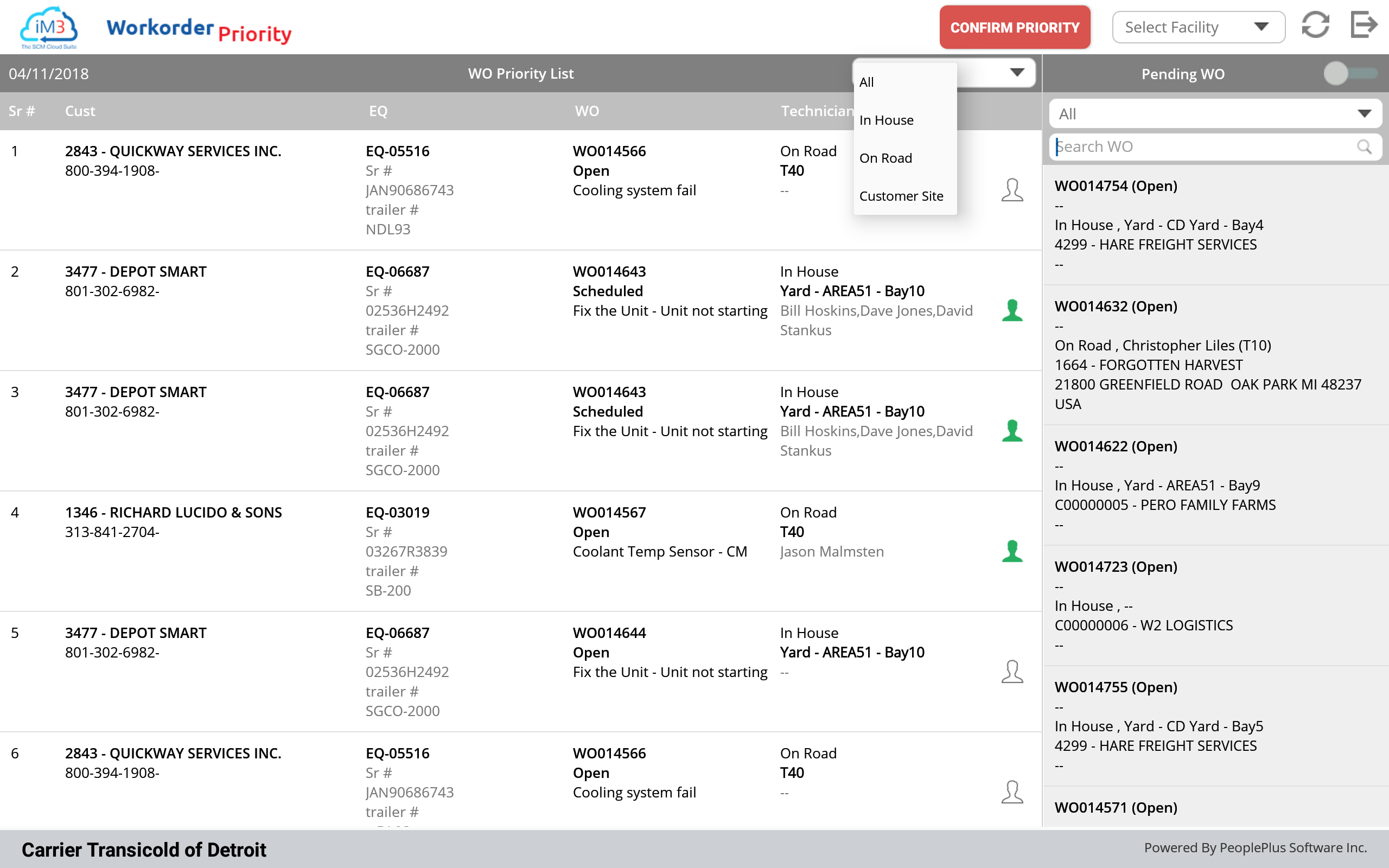This screenshot has height=868, width=1389.
Task: Click the 'Cust' column header
Action: (x=80, y=111)
